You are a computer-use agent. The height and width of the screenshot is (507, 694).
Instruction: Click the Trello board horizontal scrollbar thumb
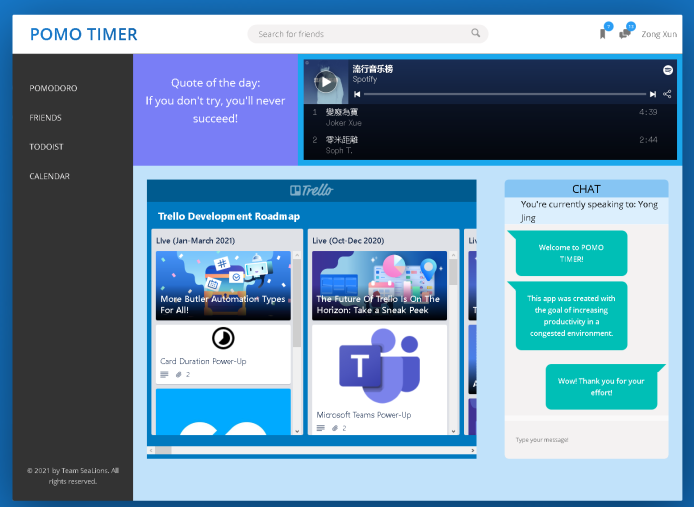pyautogui.click(x=163, y=450)
